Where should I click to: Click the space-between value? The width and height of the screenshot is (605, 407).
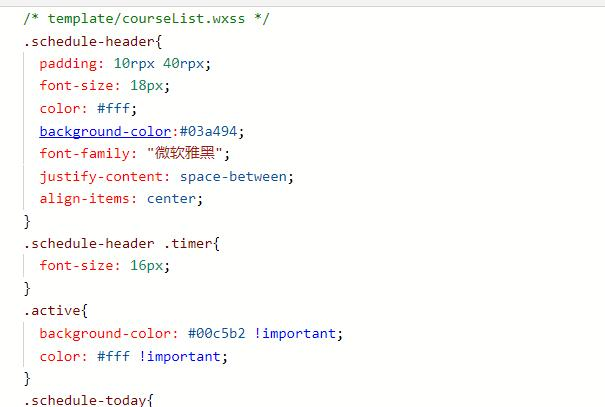pos(233,177)
